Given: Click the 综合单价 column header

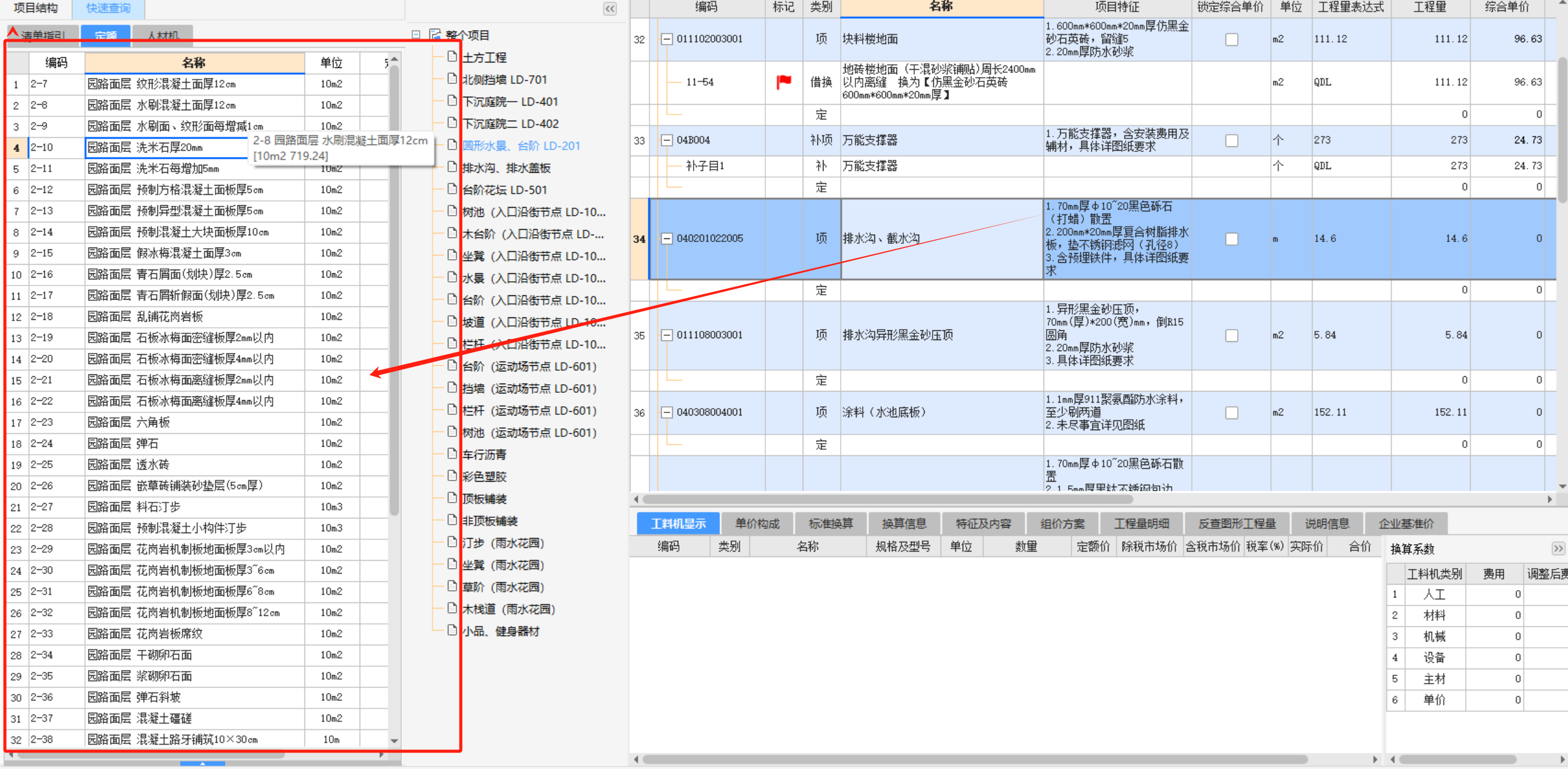Looking at the screenshot, I should [1507, 7].
